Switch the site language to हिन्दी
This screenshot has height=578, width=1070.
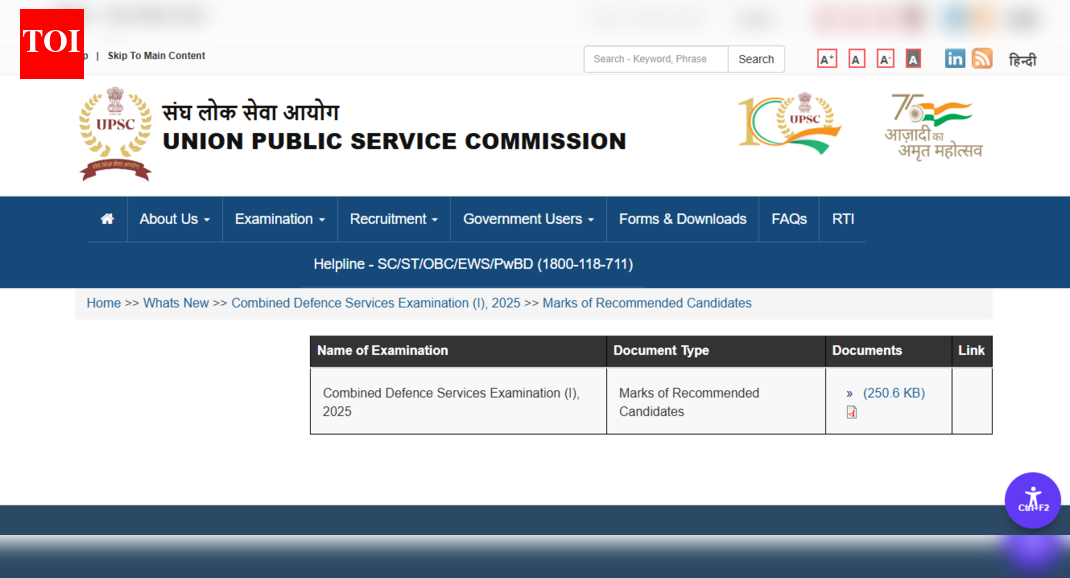tap(1023, 60)
